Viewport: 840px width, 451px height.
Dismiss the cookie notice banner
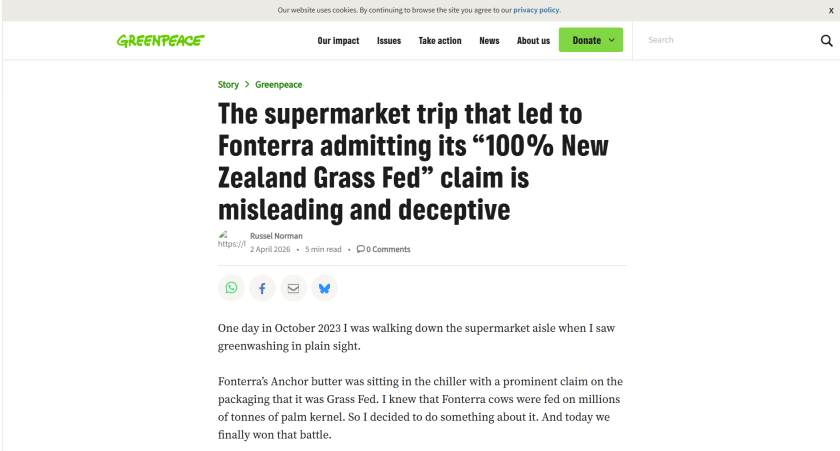[830, 10]
